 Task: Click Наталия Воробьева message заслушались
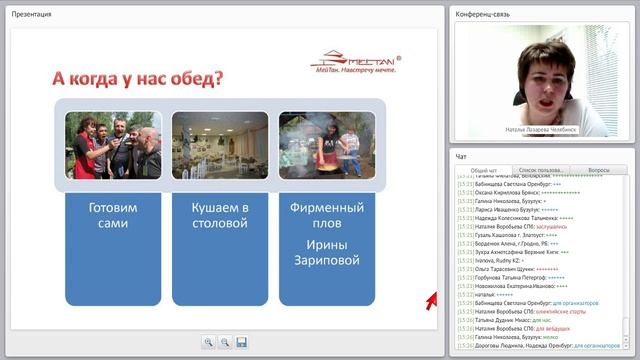(x=512, y=227)
